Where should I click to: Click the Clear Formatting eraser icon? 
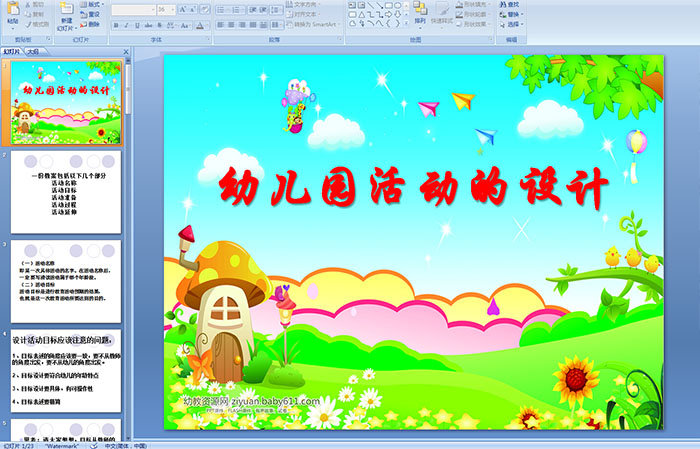tap(205, 9)
